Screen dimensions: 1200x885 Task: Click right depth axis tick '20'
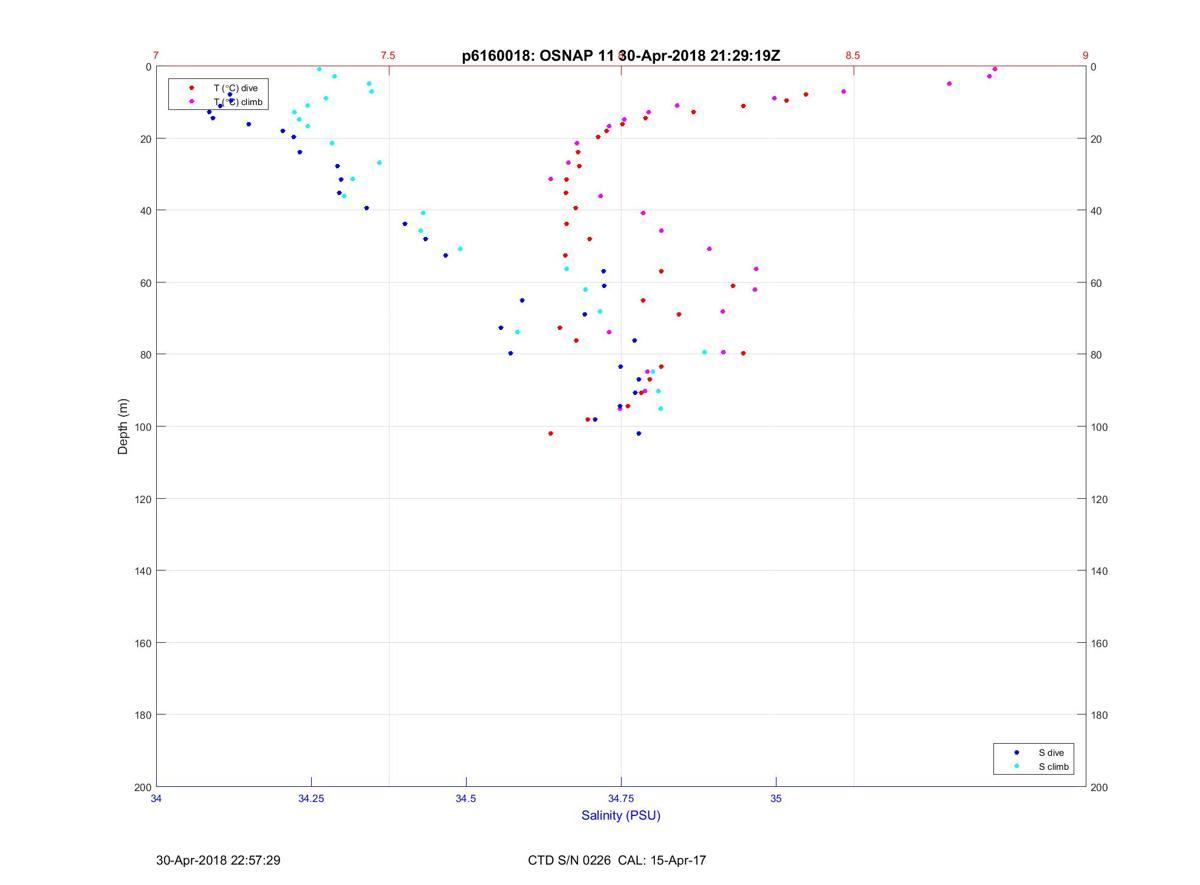tap(1096, 139)
